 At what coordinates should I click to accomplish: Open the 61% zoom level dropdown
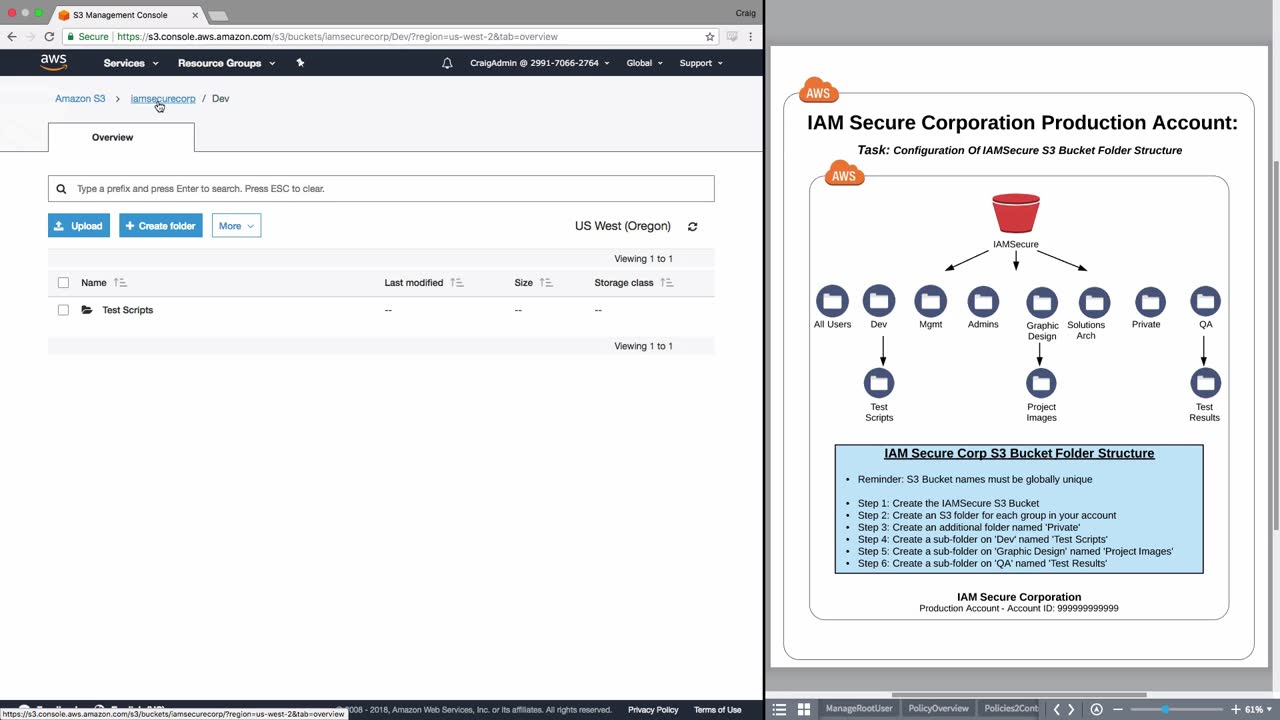click(1258, 709)
